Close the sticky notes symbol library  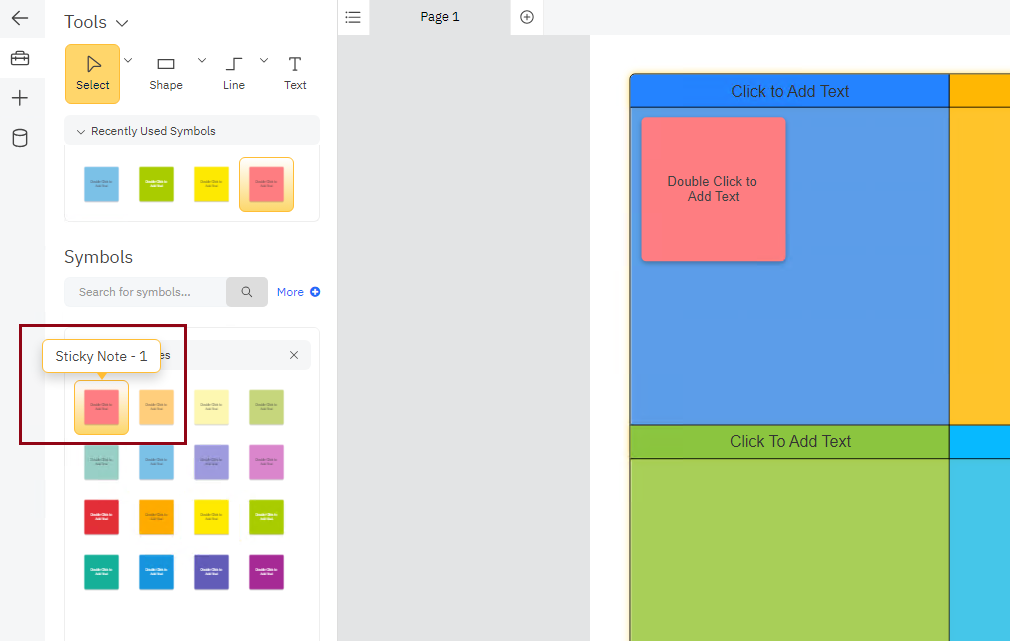click(294, 355)
